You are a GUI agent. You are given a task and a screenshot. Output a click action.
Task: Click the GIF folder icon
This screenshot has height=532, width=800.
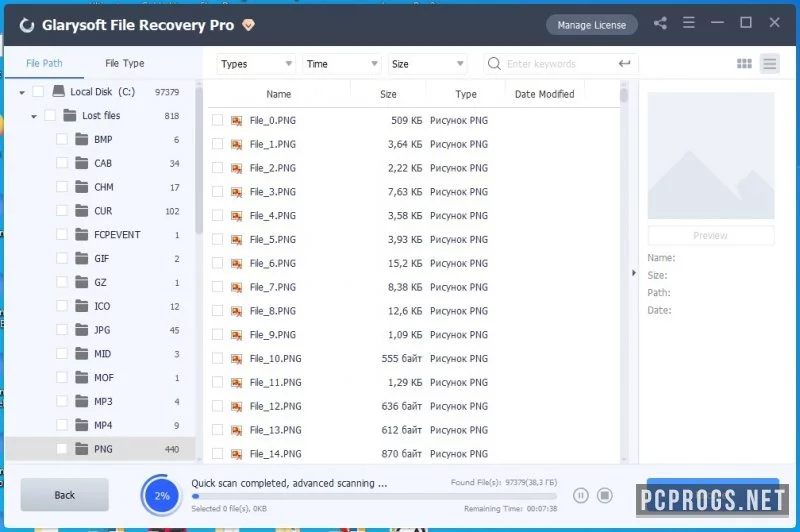pos(82,259)
